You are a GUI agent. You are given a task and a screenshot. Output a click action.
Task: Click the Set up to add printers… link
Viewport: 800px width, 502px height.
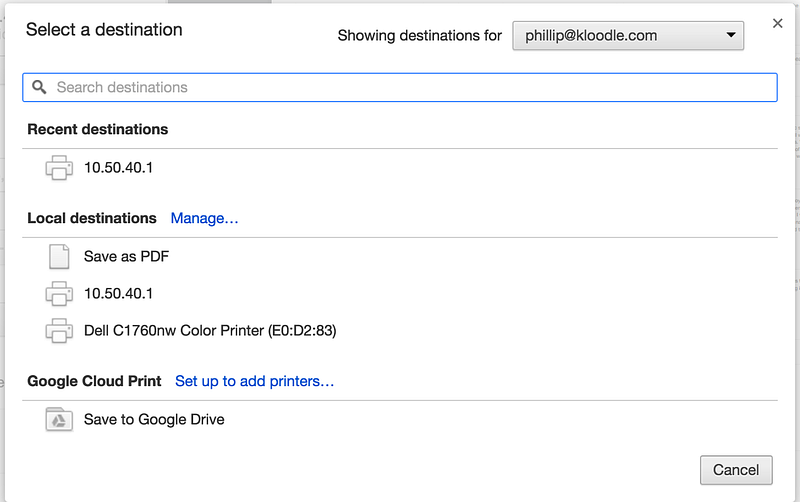click(254, 381)
